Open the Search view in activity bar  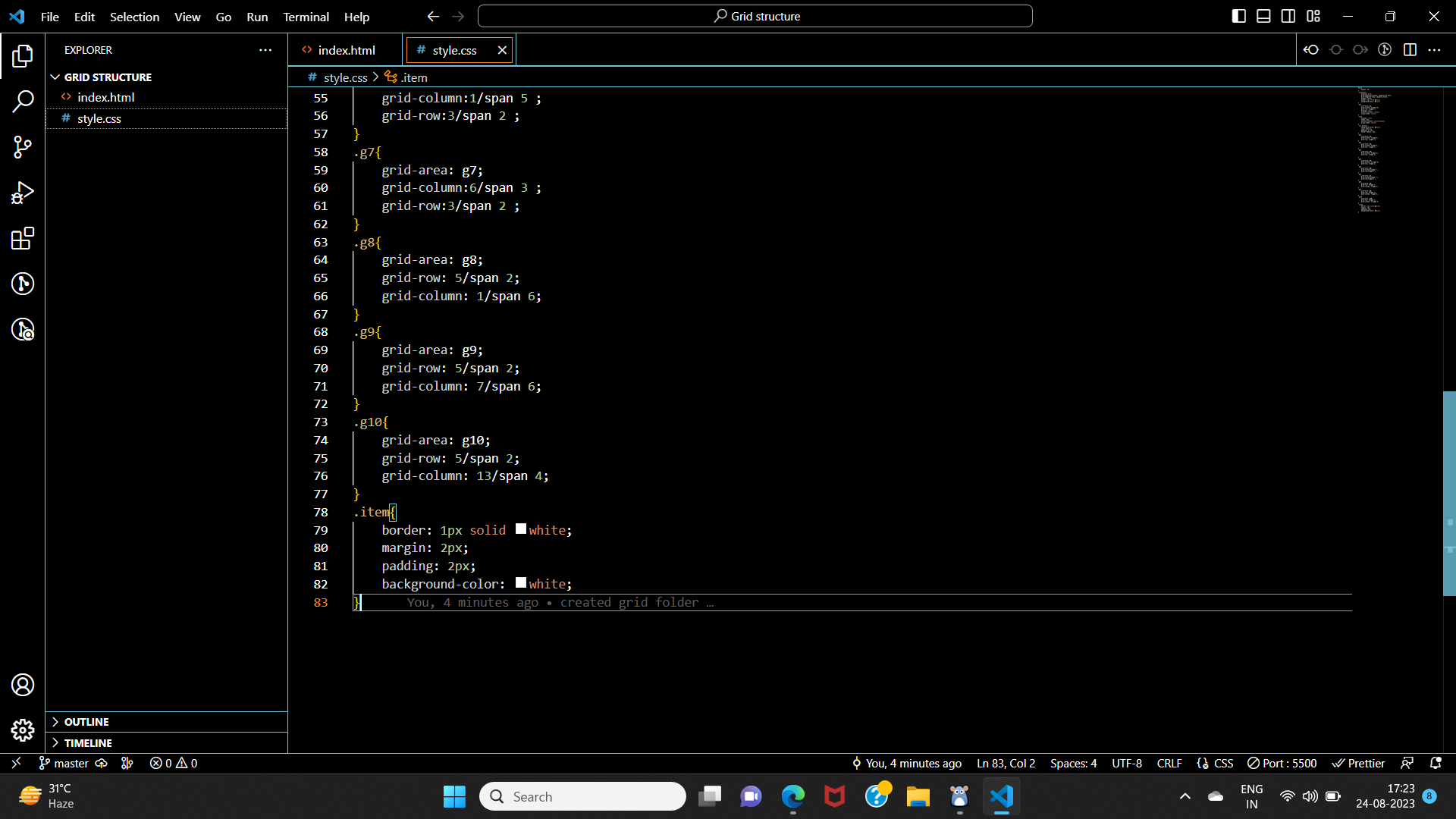(x=23, y=101)
